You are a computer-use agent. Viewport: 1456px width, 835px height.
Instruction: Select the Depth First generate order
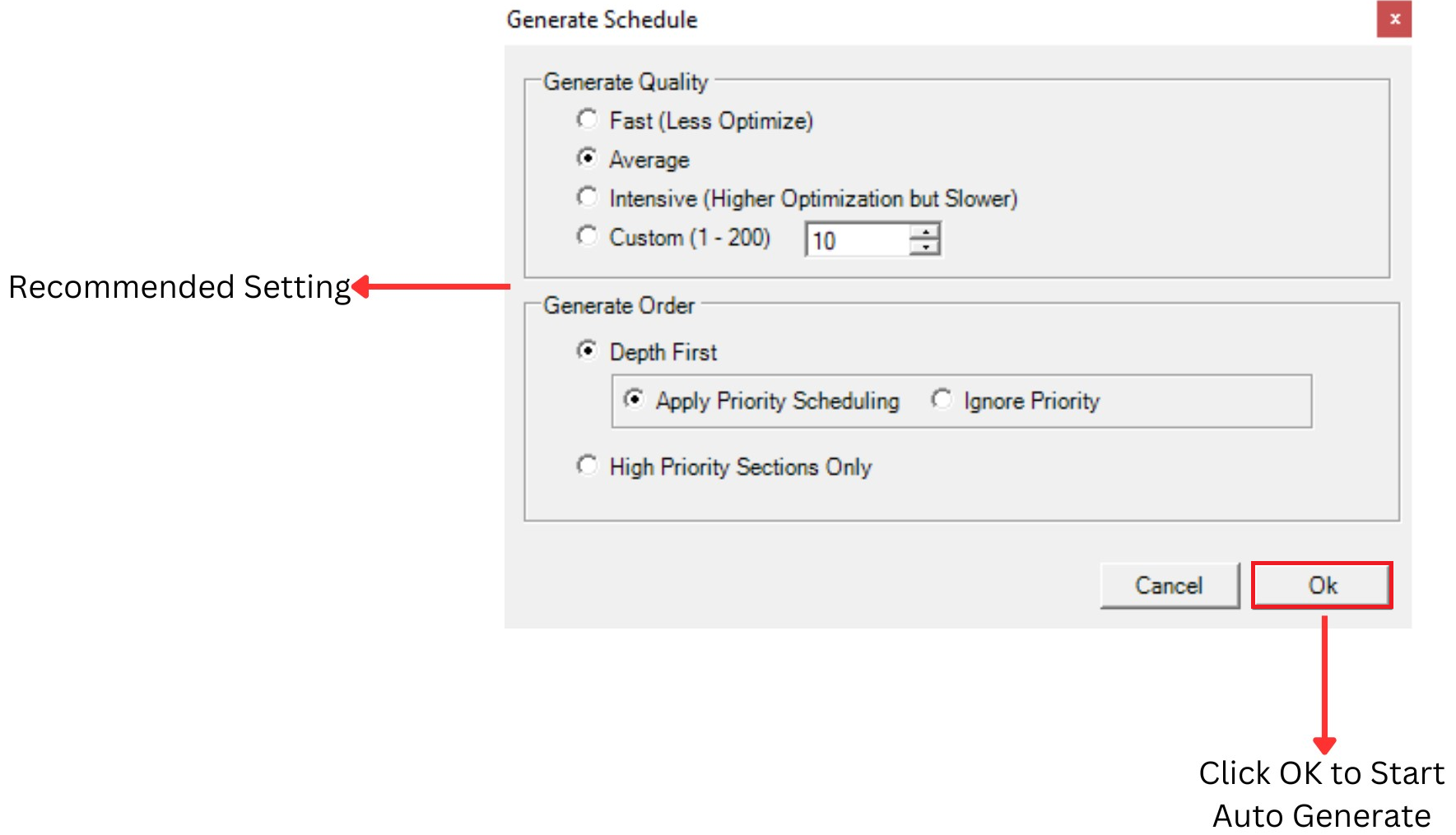click(x=588, y=351)
